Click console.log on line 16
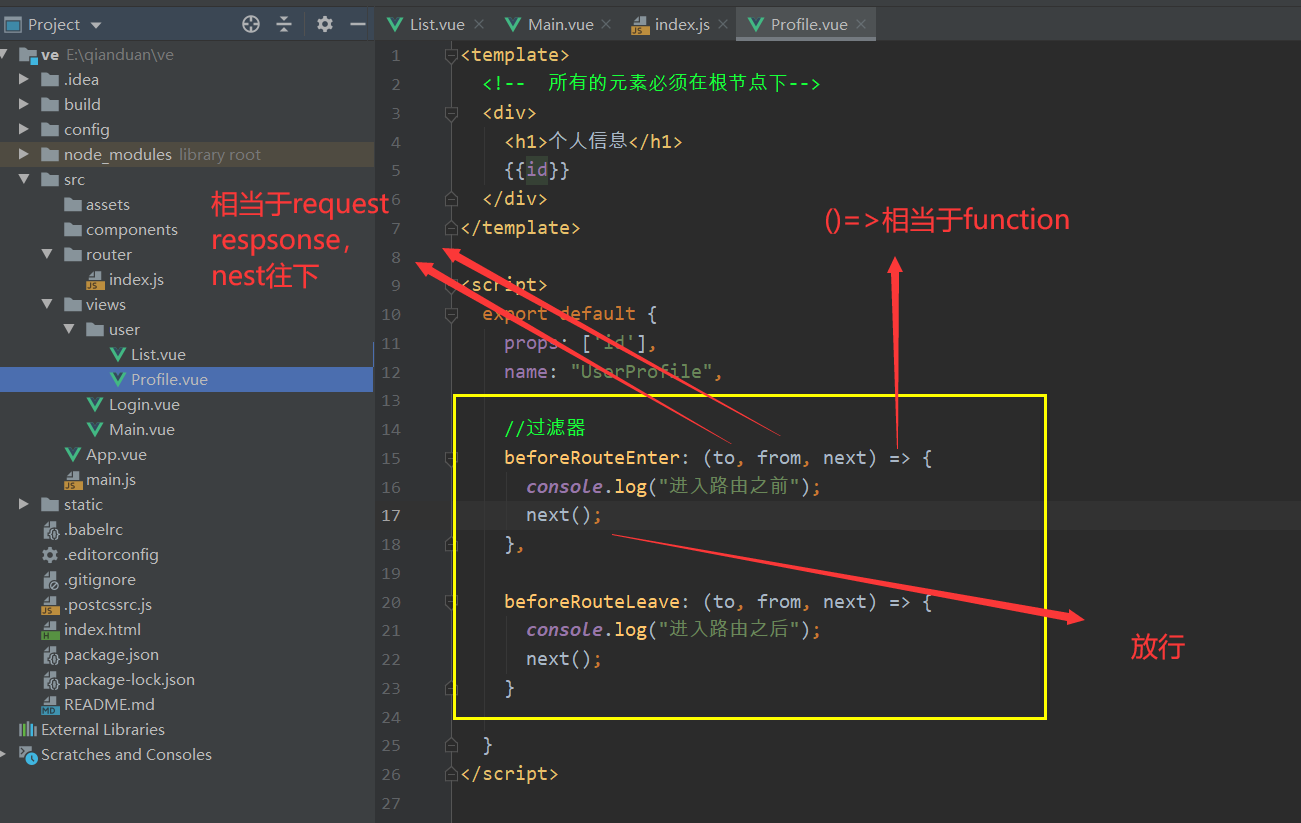Image resolution: width=1301 pixels, height=823 pixels. [x=587, y=487]
